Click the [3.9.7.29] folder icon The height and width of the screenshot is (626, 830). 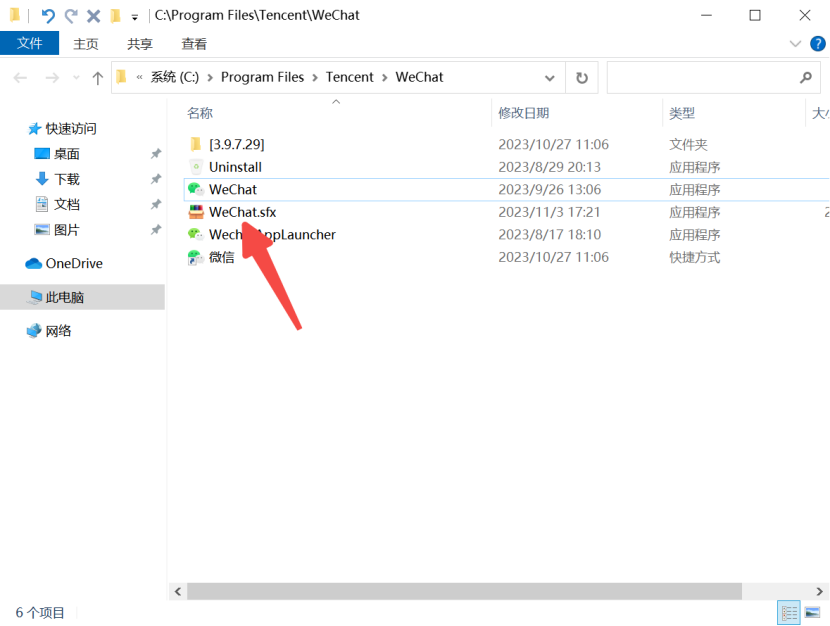(x=196, y=144)
